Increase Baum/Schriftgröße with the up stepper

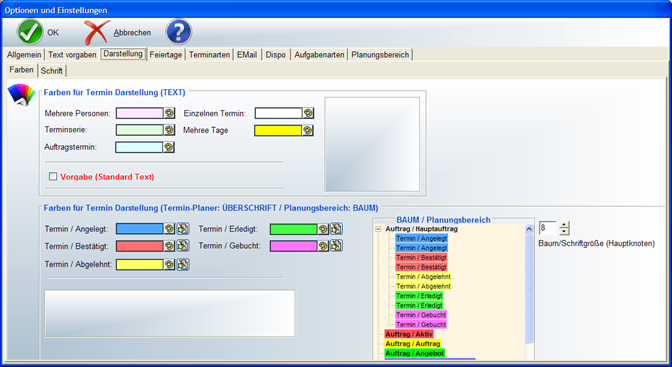(x=564, y=225)
